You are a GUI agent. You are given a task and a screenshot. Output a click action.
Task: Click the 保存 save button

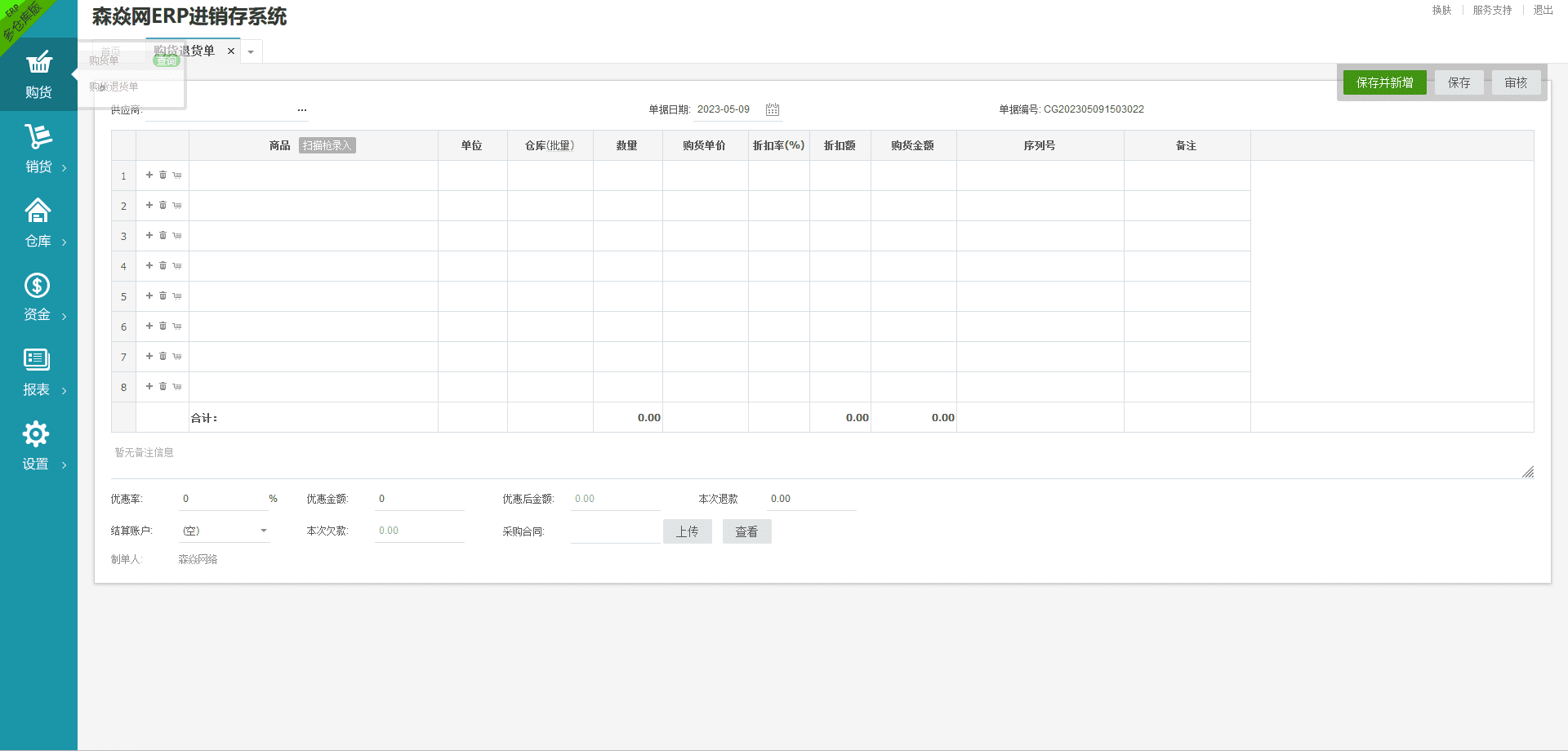click(x=1459, y=82)
